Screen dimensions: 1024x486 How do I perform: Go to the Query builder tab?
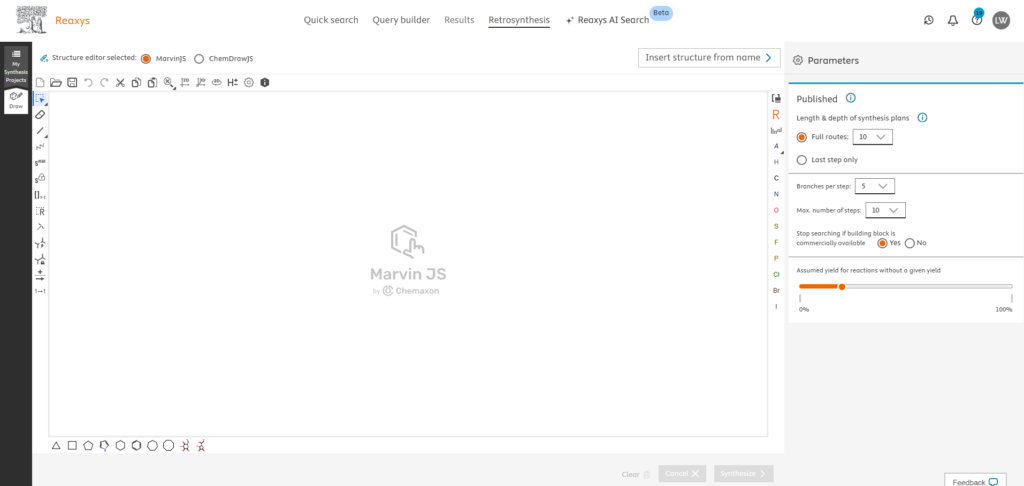(400, 20)
